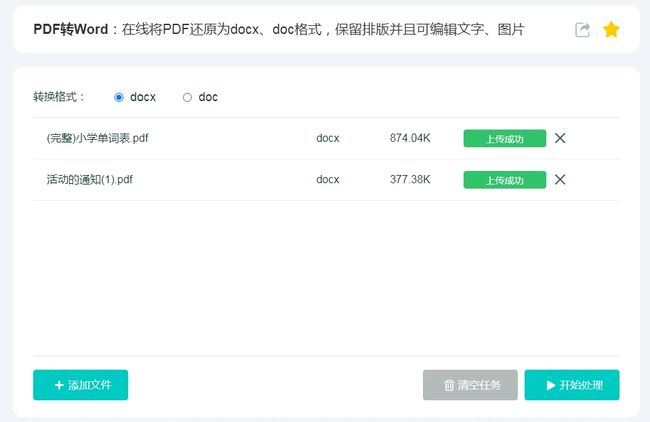The height and width of the screenshot is (422, 650).
Task: Toggle the yellow star favorite icon
Action: (611, 29)
